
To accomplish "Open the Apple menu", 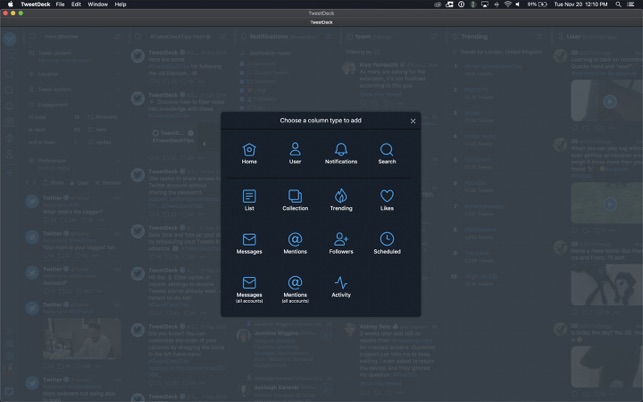I will pos(10,4).
